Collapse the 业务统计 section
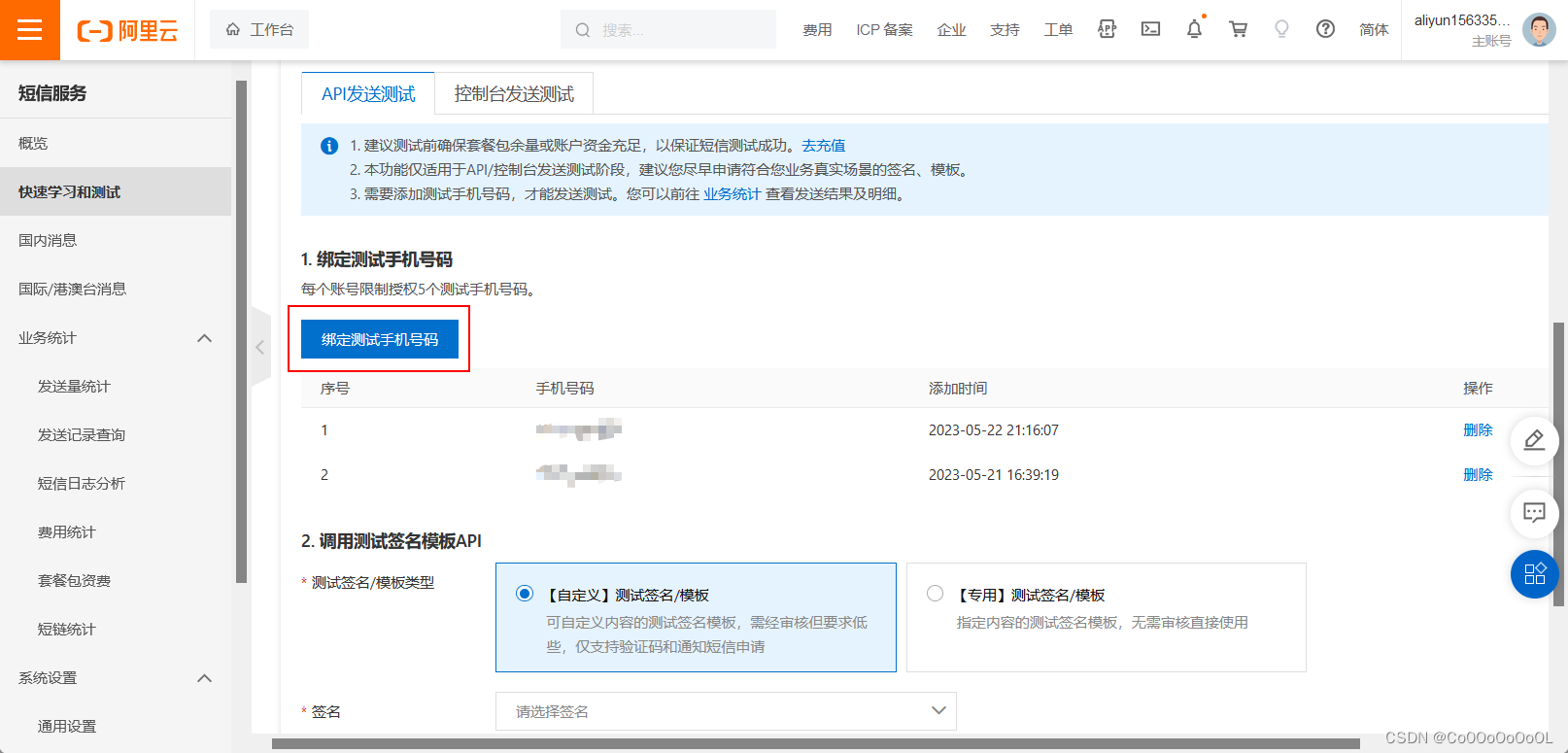Viewport: 1568px width, 753px height. (204, 338)
